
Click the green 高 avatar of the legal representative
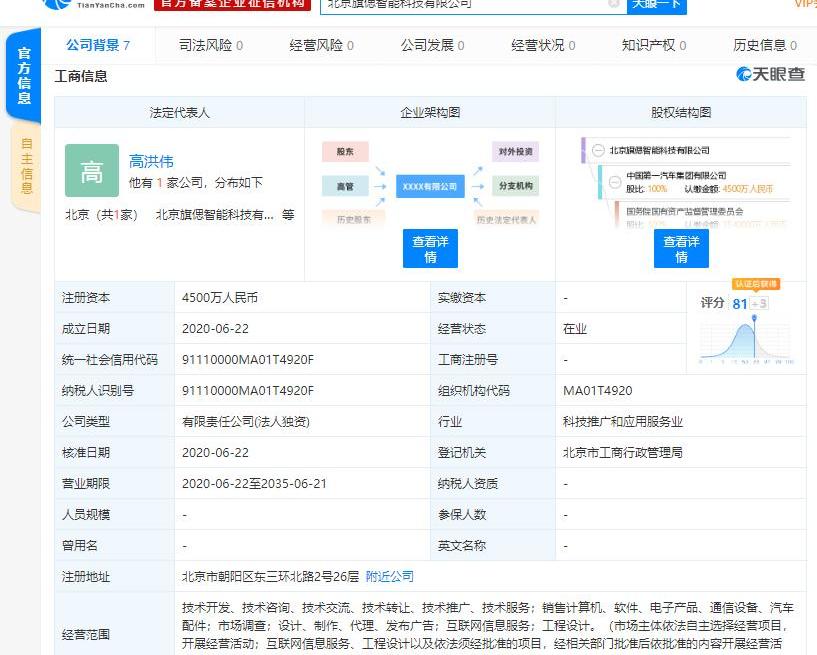pyautogui.click(x=92, y=170)
